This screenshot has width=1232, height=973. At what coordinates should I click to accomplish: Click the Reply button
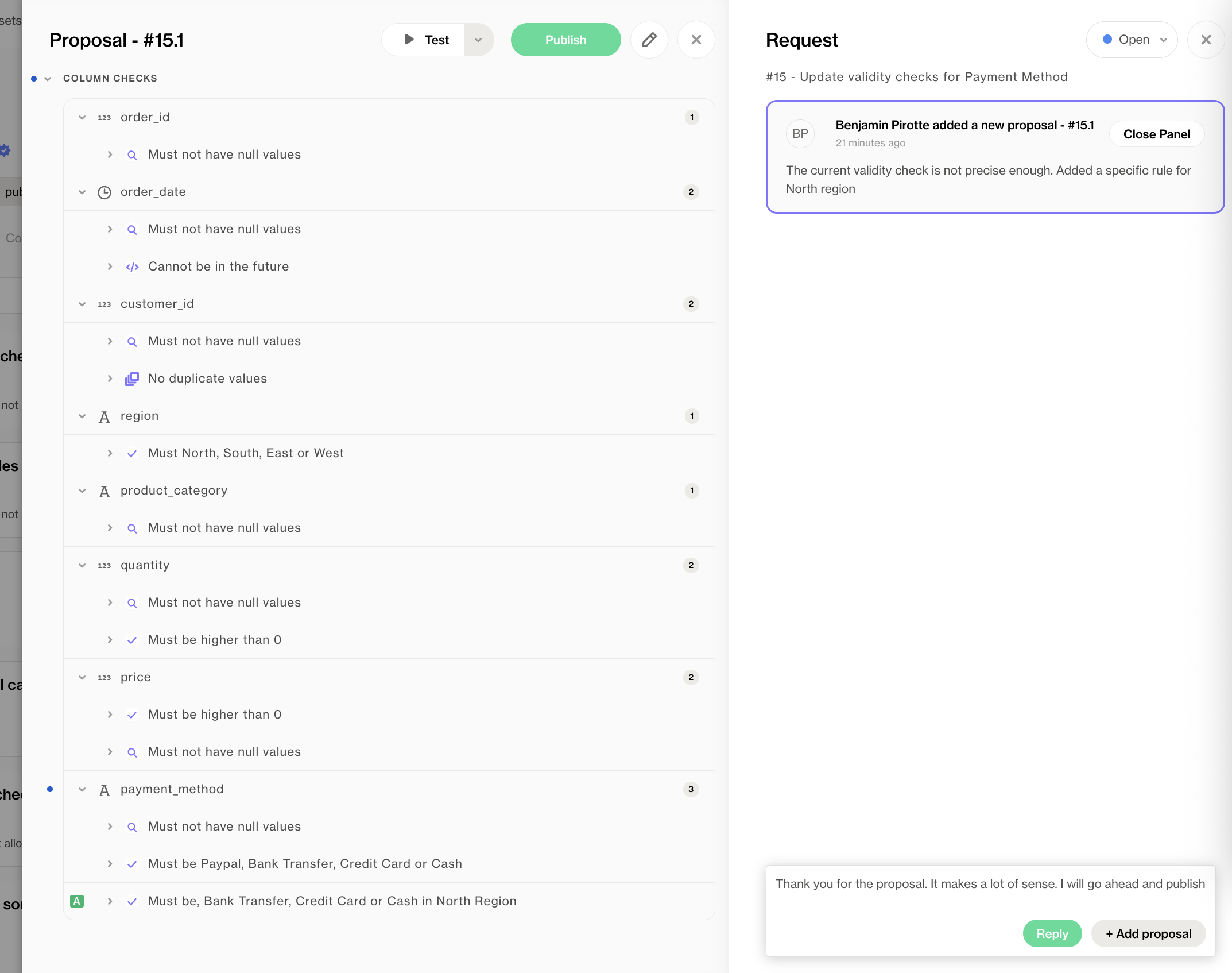pyautogui.click(x=1052, y=934)
